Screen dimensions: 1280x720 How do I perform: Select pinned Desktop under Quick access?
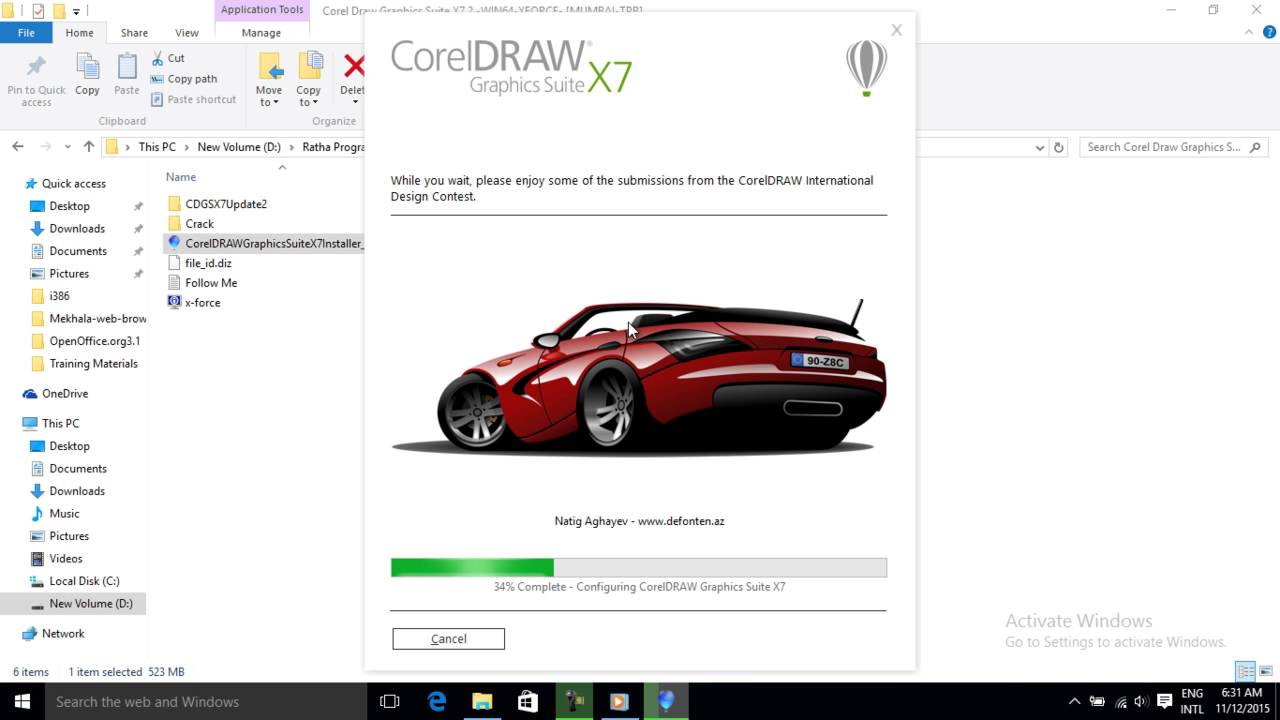pyautogui.click(x=69, y=206)
